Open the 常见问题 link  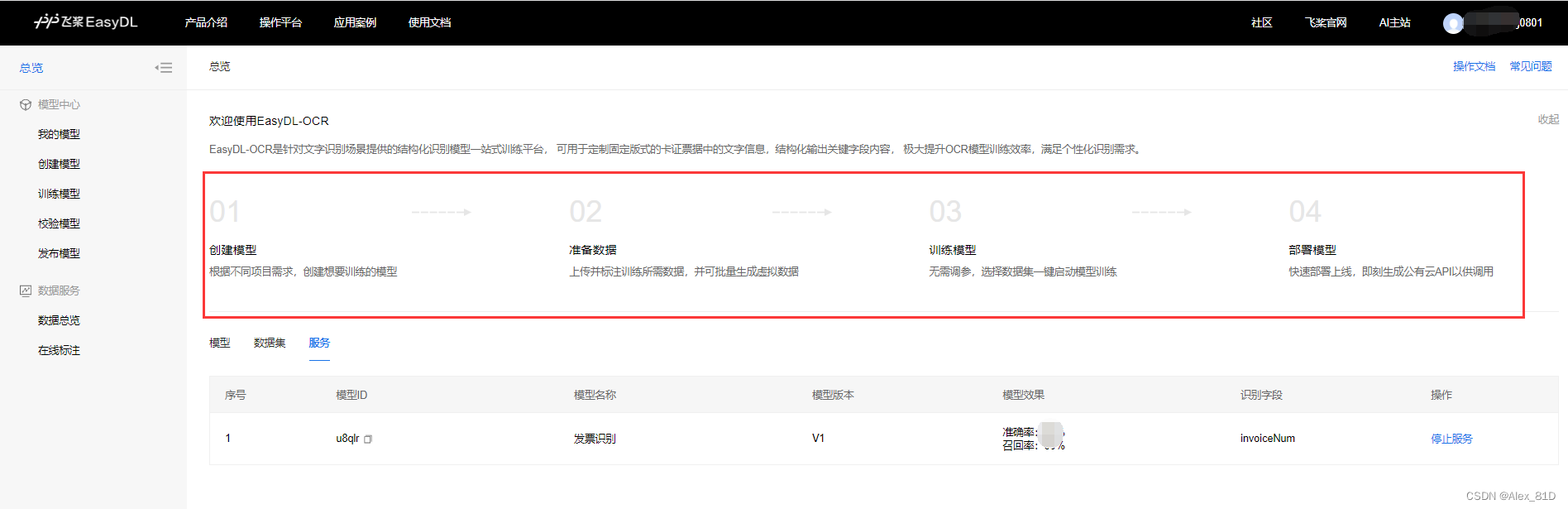(1531, 66)
